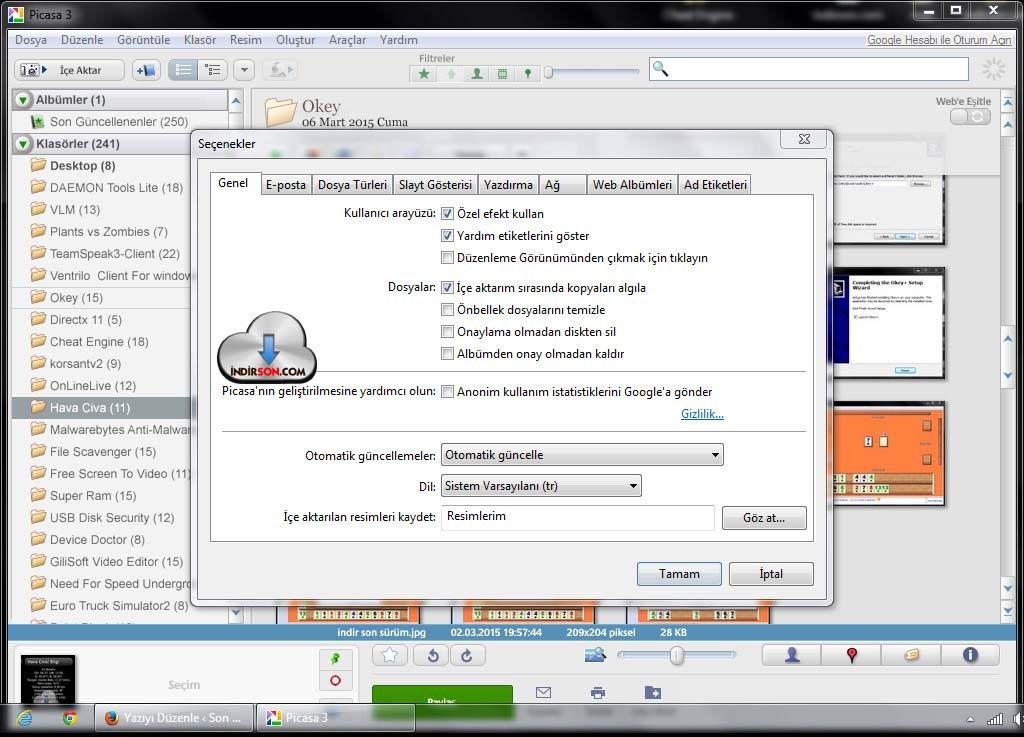Click the export to folder icon
This screenshot has width=1024, height=737.
652,693
